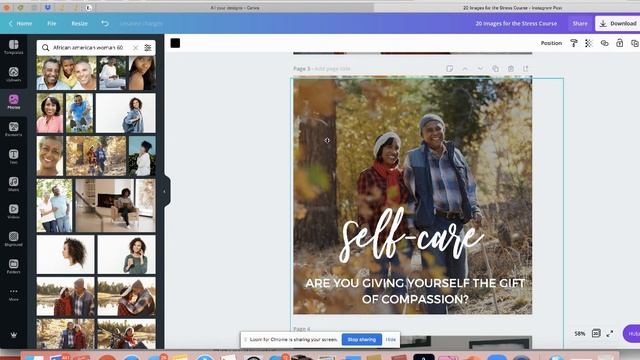Open the grid view page manager
Image resolution: width=640 pixels, height=360 pixels.
[596, 333]
